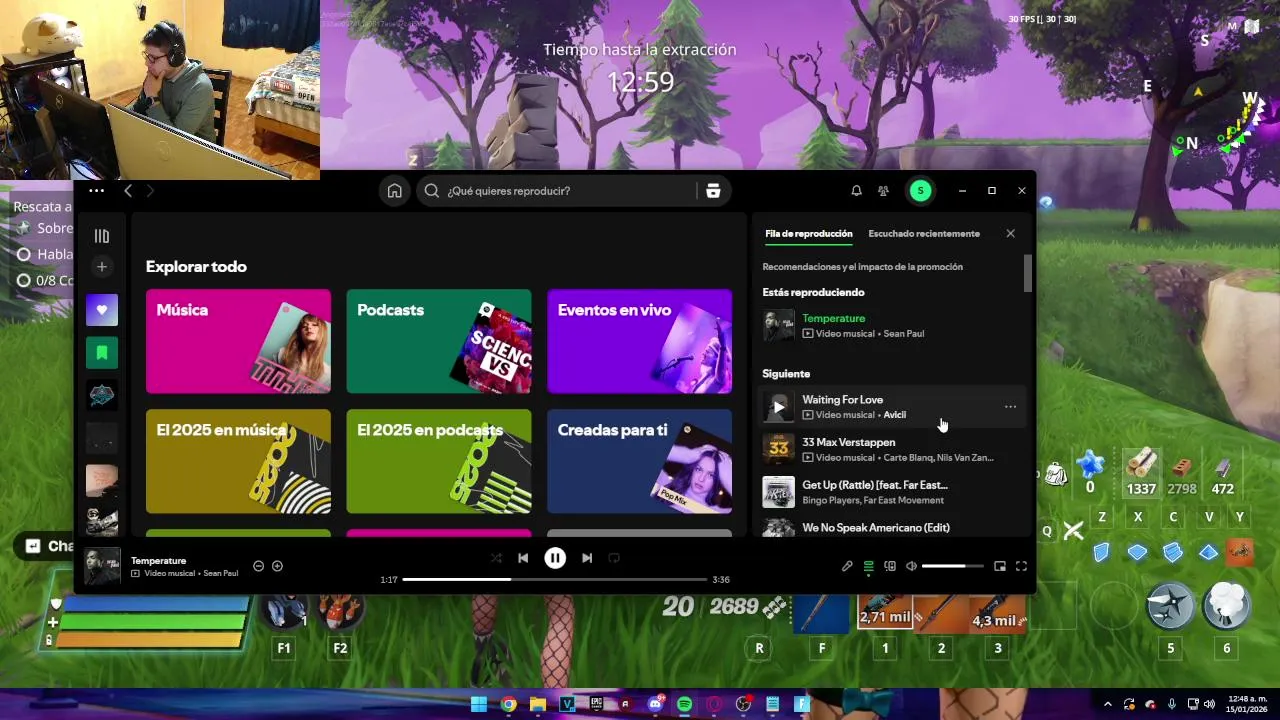This screenshot has height=720, width=1280.
Task: Adjust the Spotify volume slider
Action: pyautogui.click(x=952, y=566)
